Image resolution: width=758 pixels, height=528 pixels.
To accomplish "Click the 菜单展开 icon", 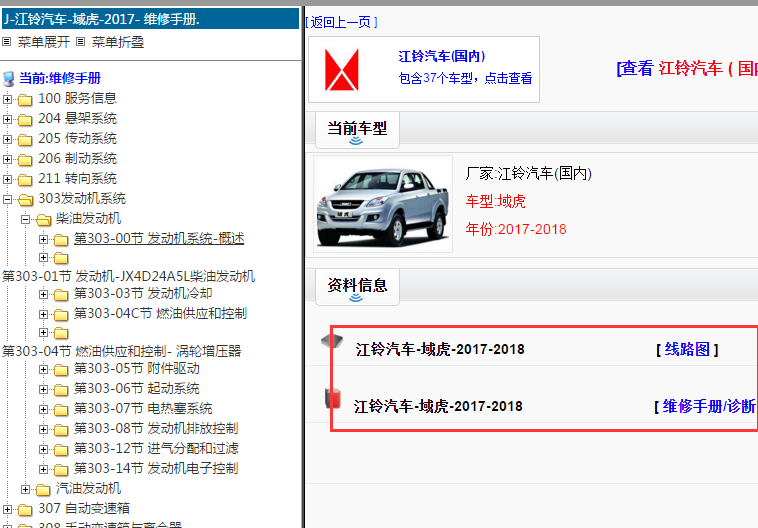I will click(x=6, y=42).
